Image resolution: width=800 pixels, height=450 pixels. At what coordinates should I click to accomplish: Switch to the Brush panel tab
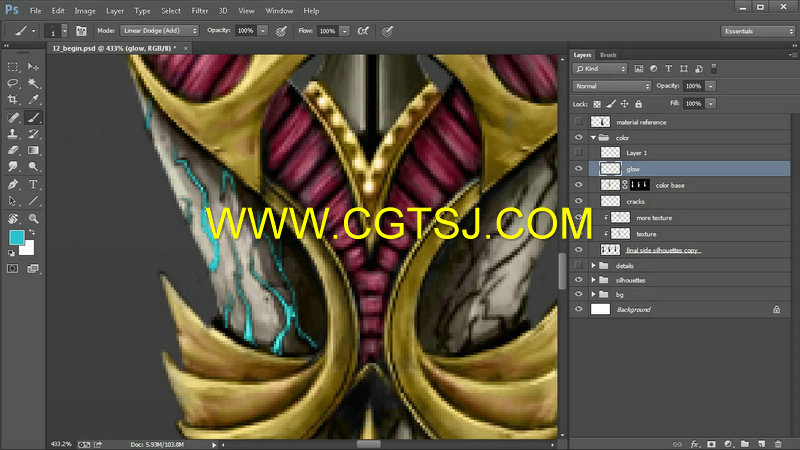[x=608, y=55]
